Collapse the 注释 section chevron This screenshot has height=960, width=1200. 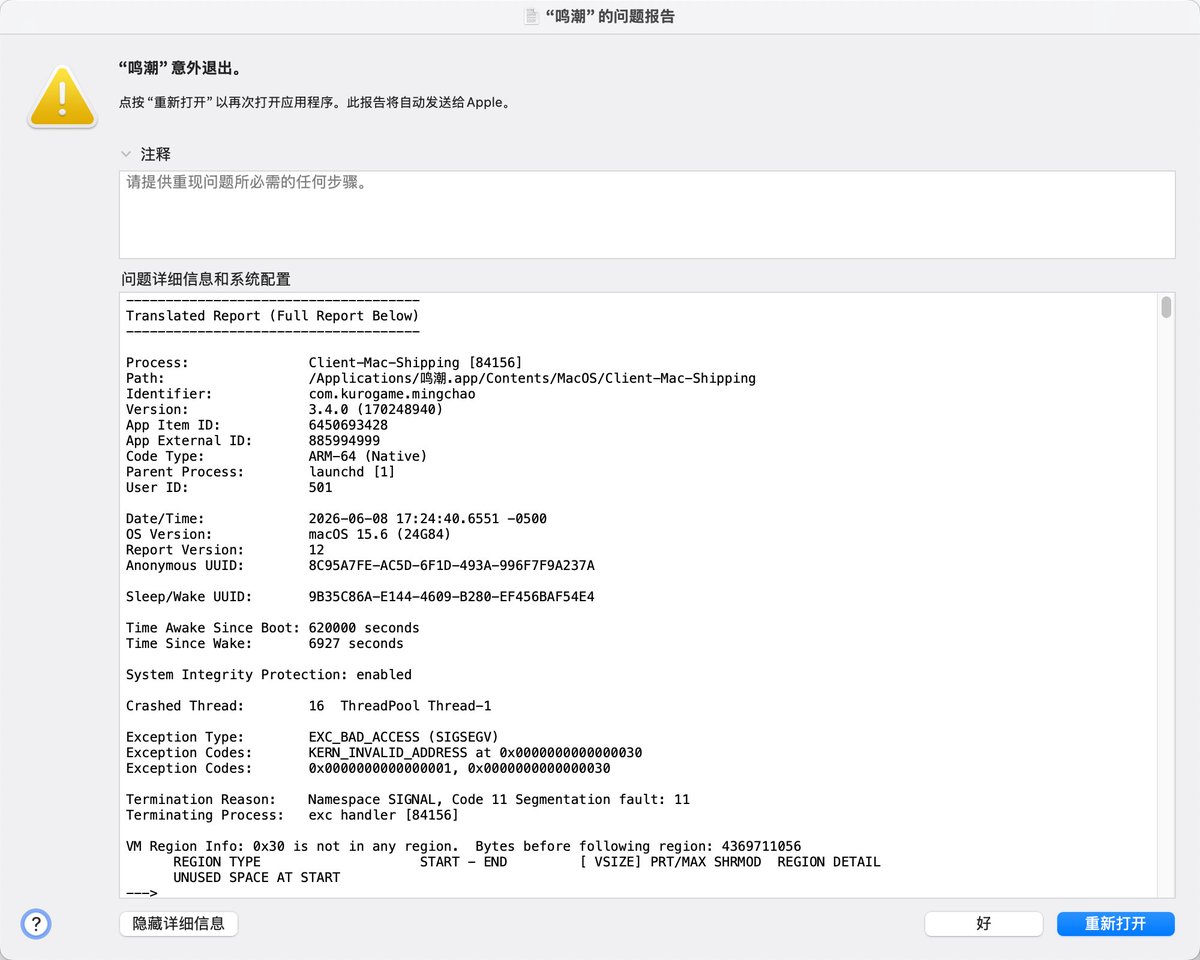(126, 154)
